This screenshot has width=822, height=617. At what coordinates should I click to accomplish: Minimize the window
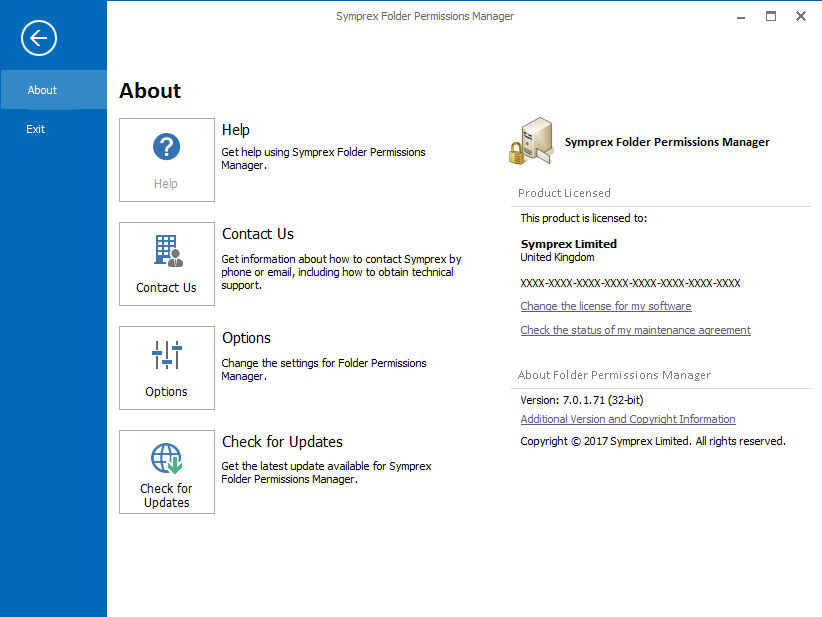pos(741,17)
